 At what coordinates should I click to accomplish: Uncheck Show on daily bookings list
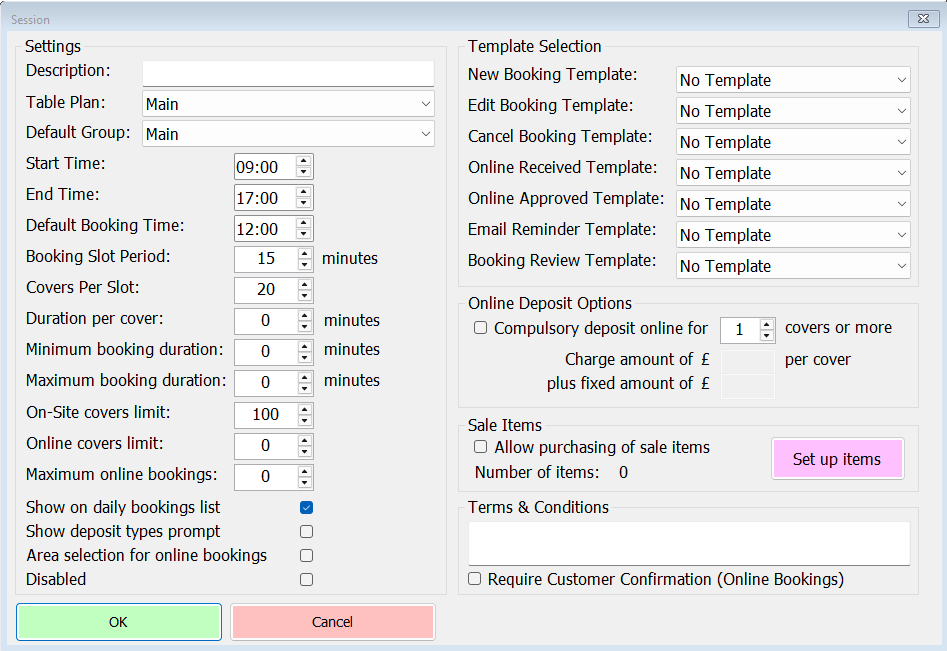pos(307,508)
